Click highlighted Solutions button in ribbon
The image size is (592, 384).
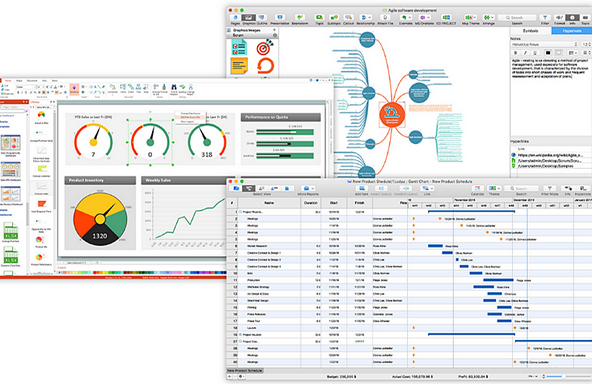click(x=74, y=89)
